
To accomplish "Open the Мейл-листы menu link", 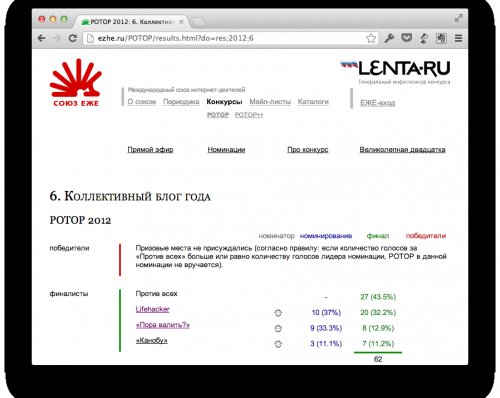I will [x=270, y=102].
